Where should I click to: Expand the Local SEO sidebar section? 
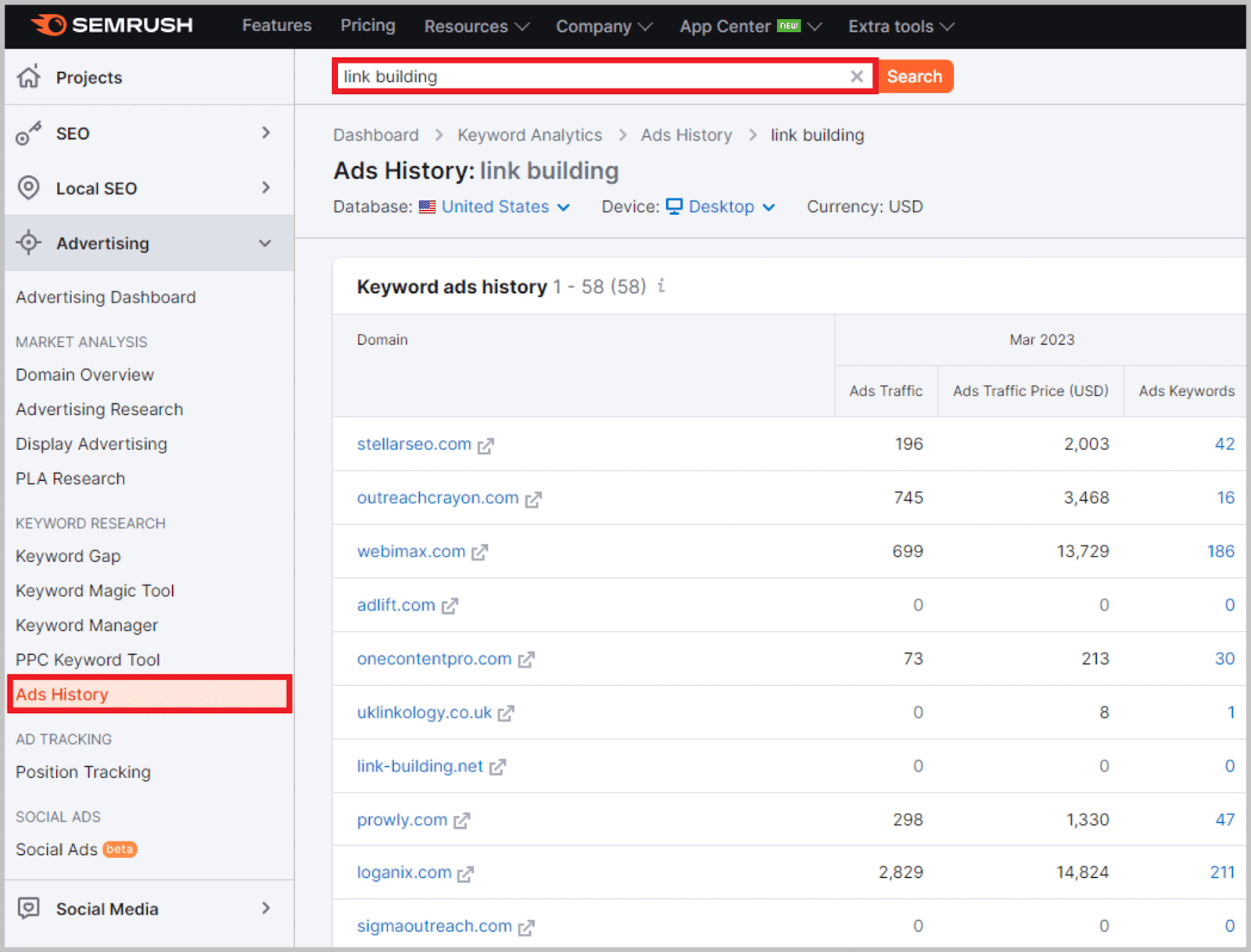pos(266,188)
